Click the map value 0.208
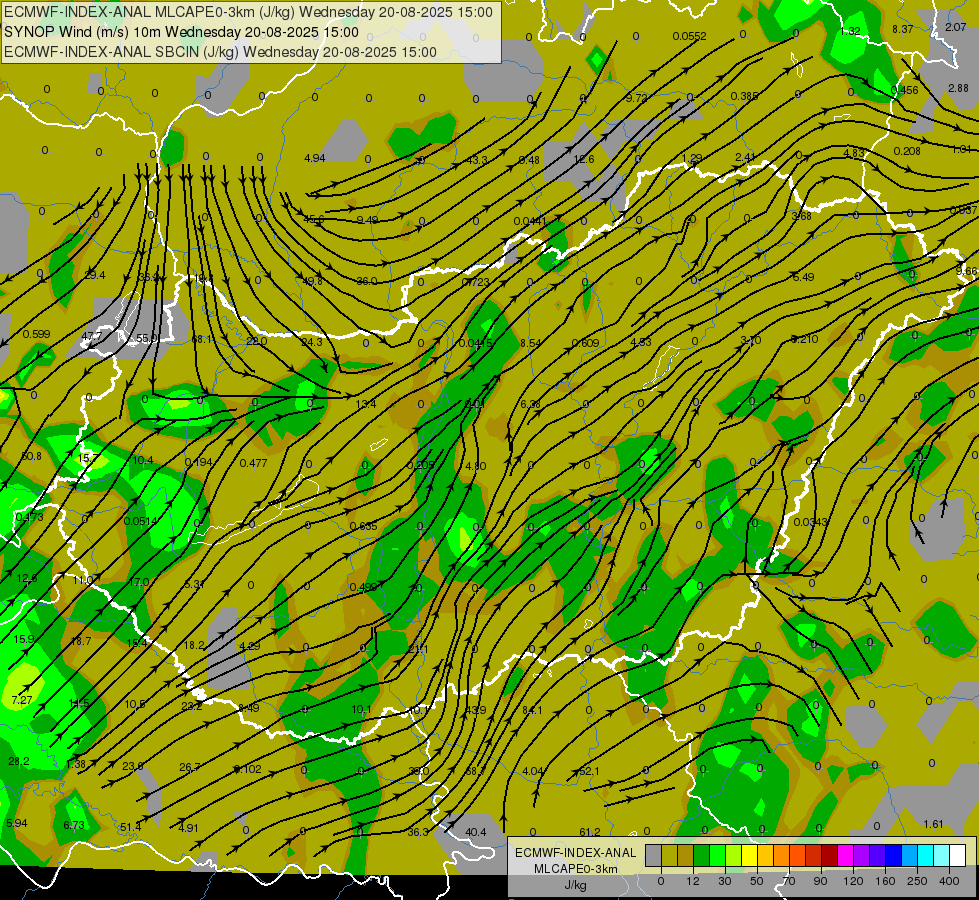979x900 pixels. [907, 151]
